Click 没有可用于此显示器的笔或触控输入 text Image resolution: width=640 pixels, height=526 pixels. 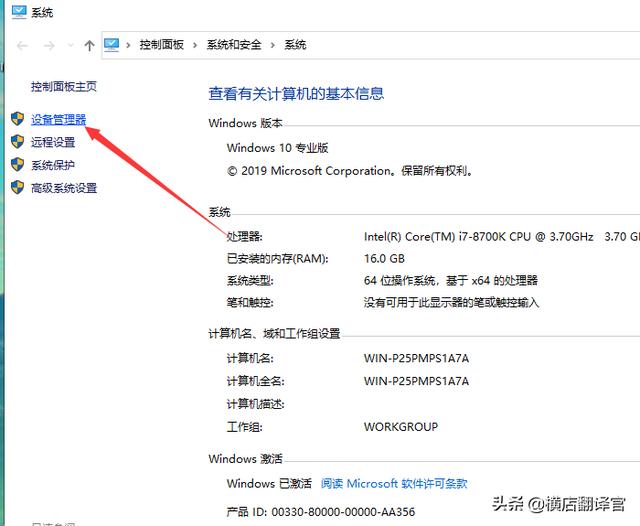(x=451, y=303)
